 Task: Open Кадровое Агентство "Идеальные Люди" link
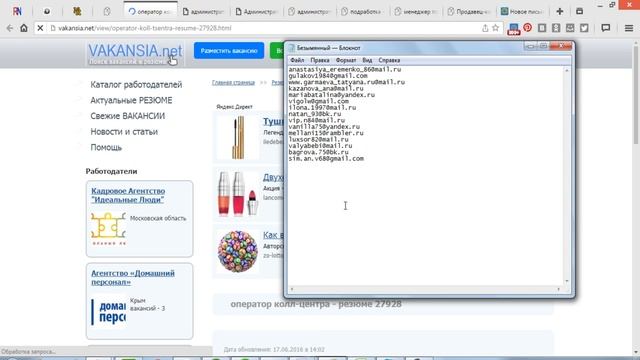click(128, 195)
